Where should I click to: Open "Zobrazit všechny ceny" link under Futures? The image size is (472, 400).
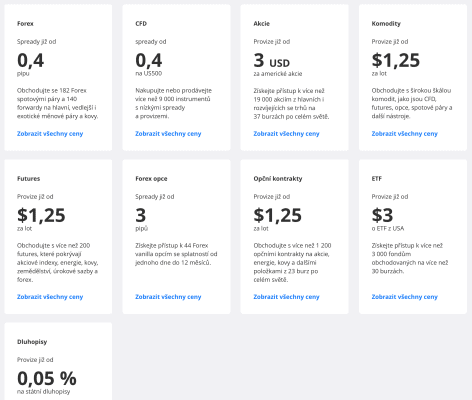point(50,297)
